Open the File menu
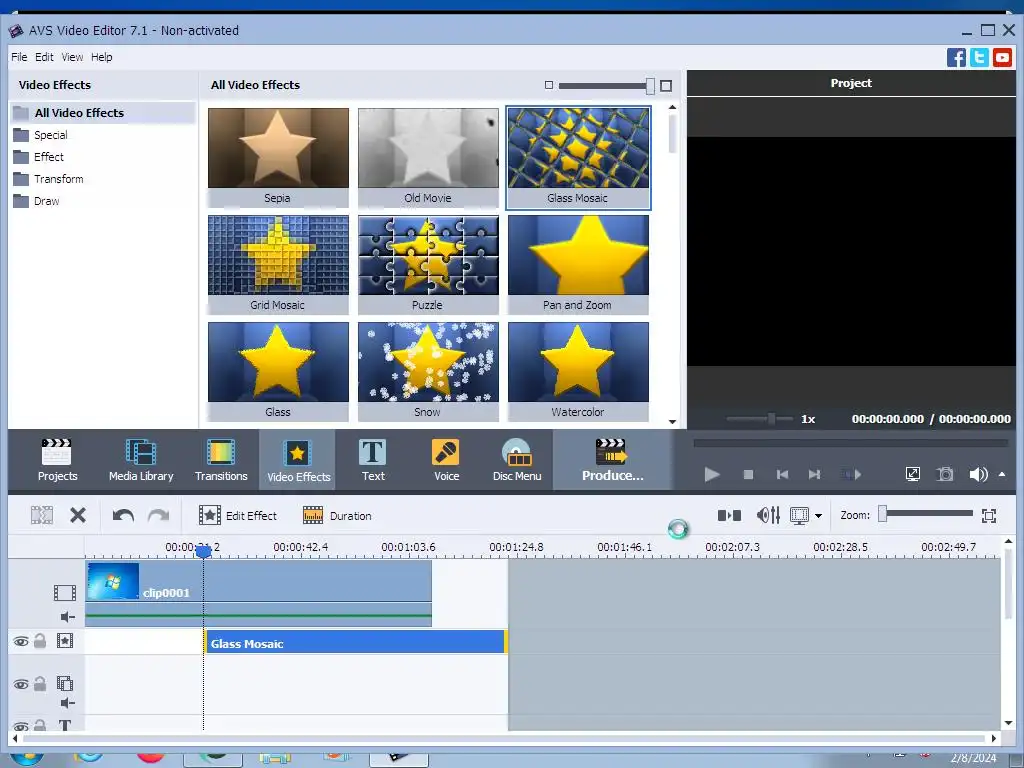 coord(19,57)
